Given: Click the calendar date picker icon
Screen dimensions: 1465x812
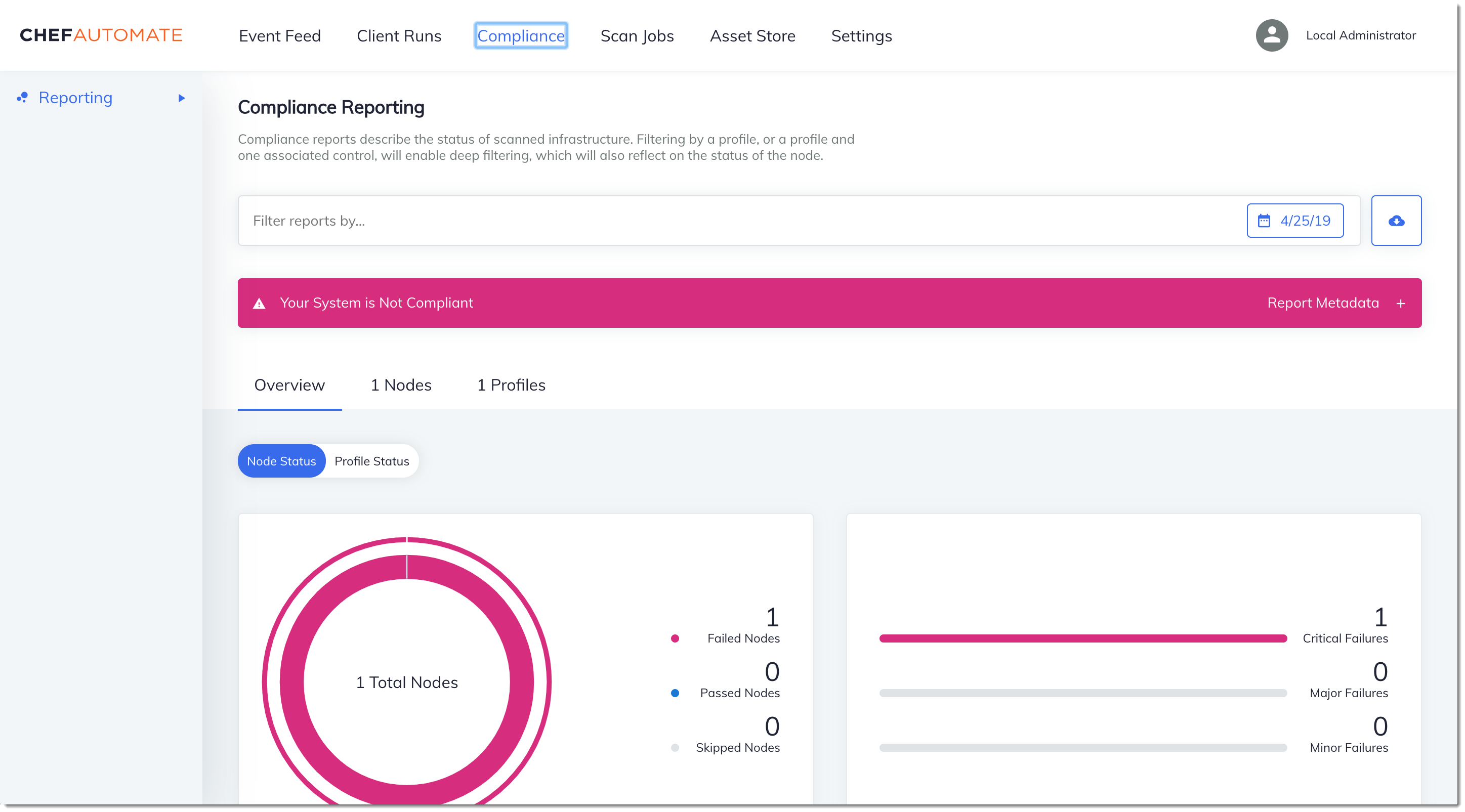Looking at the screenshot, I should tap(1264, 220).
